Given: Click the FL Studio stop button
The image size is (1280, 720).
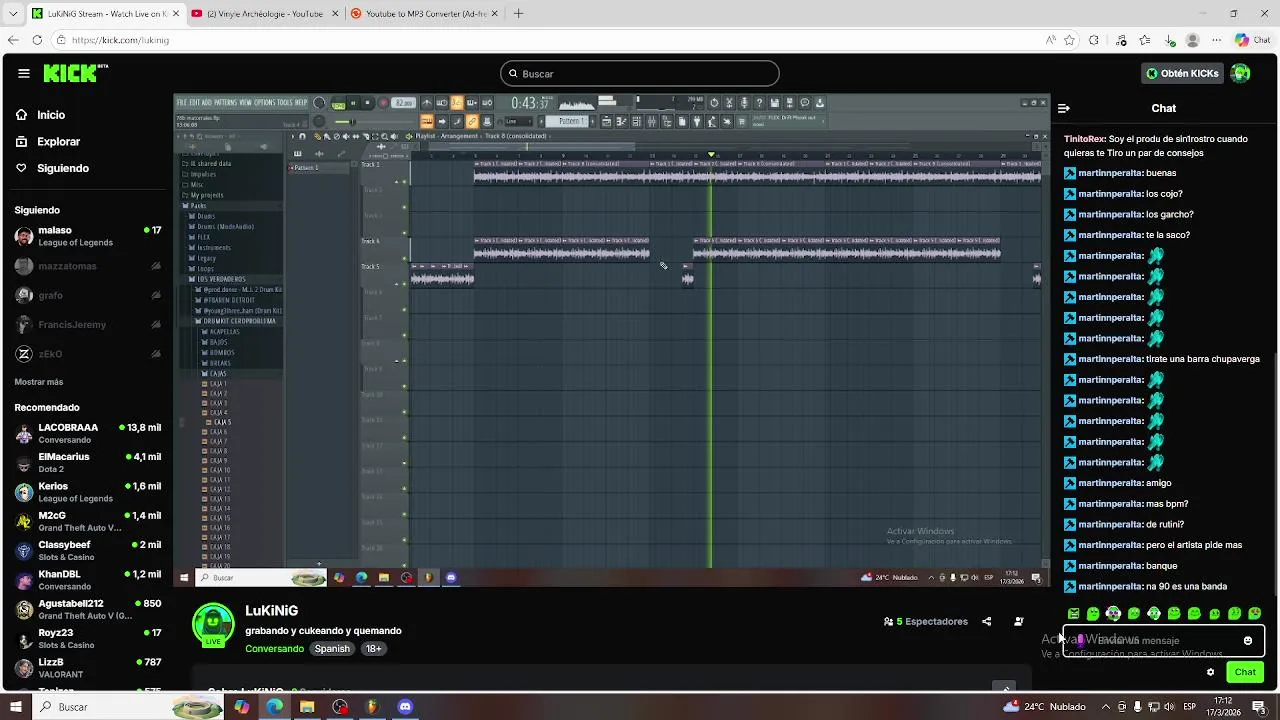Looking at the screenshot, I should 367,103.
